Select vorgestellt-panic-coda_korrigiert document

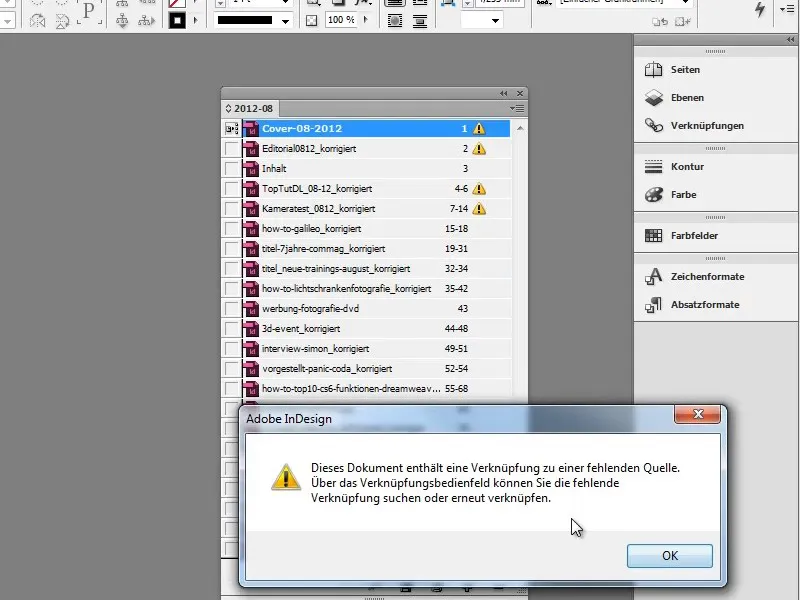click(x=377, y=368)
